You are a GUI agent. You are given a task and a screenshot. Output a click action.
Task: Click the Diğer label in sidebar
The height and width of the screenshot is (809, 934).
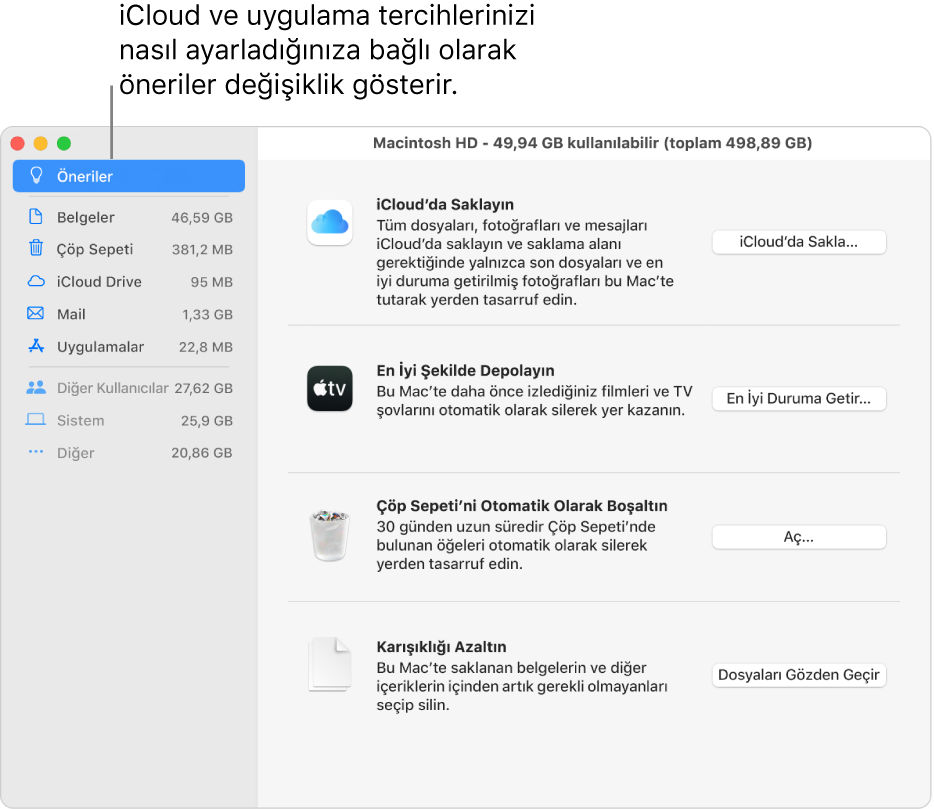pyautogui.click(x=76, y=453)
